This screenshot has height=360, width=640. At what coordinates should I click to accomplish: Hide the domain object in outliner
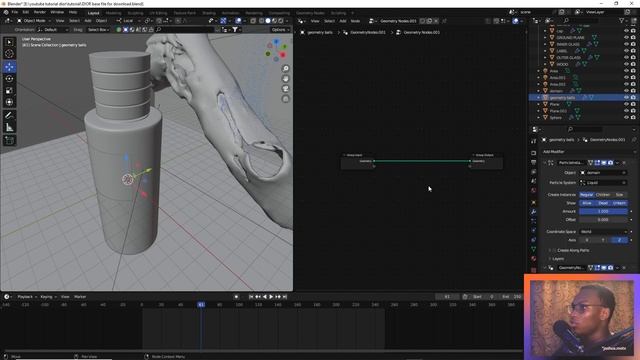coord(626,91)
